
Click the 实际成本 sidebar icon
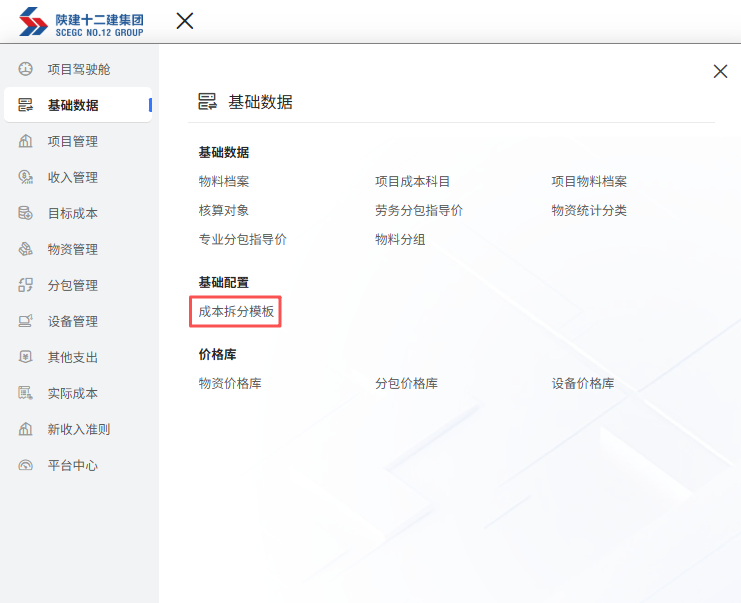pos(26,393)
